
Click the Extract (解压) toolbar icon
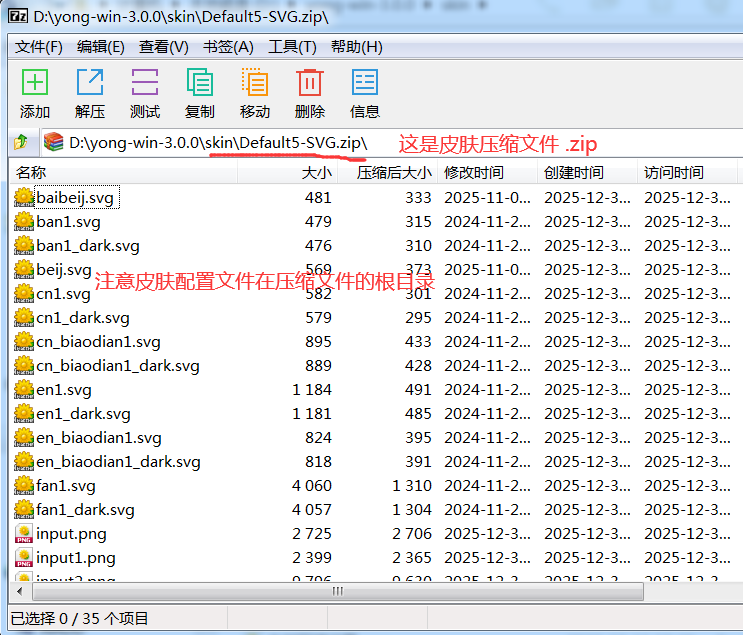pyautogui.click(x=90, y=83)
